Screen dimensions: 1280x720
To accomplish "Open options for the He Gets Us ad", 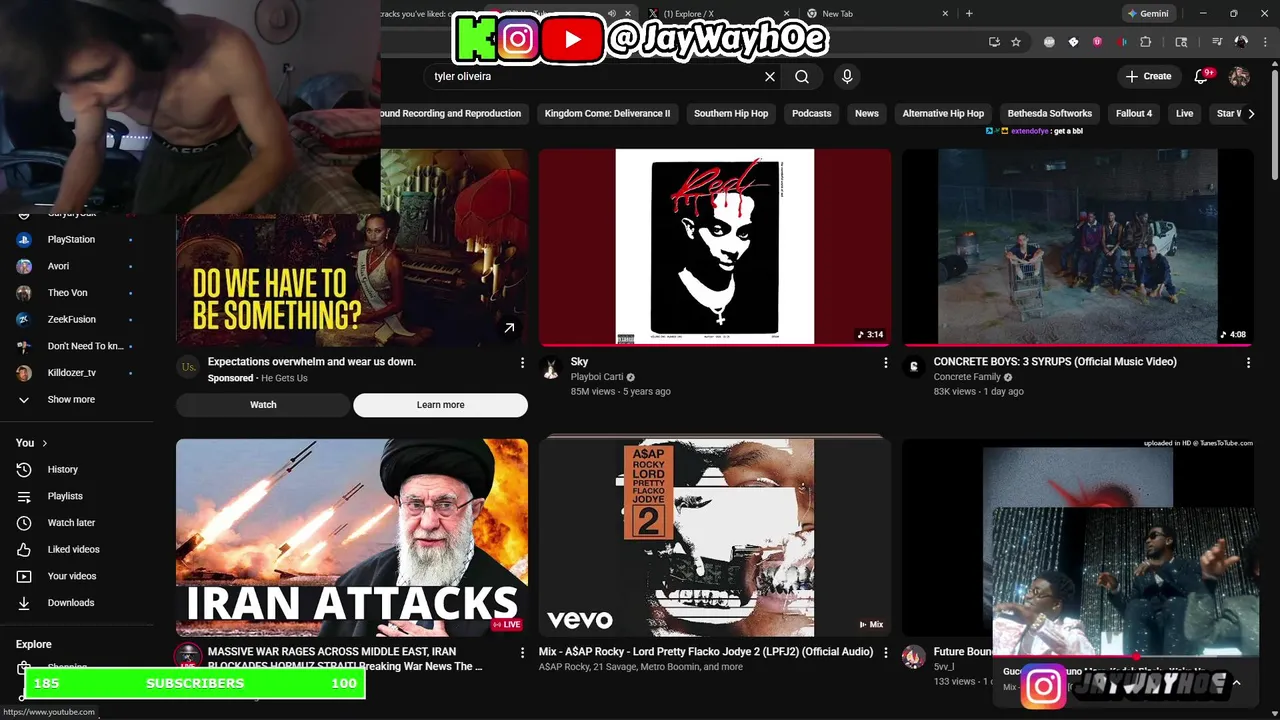I will point(522,363).
